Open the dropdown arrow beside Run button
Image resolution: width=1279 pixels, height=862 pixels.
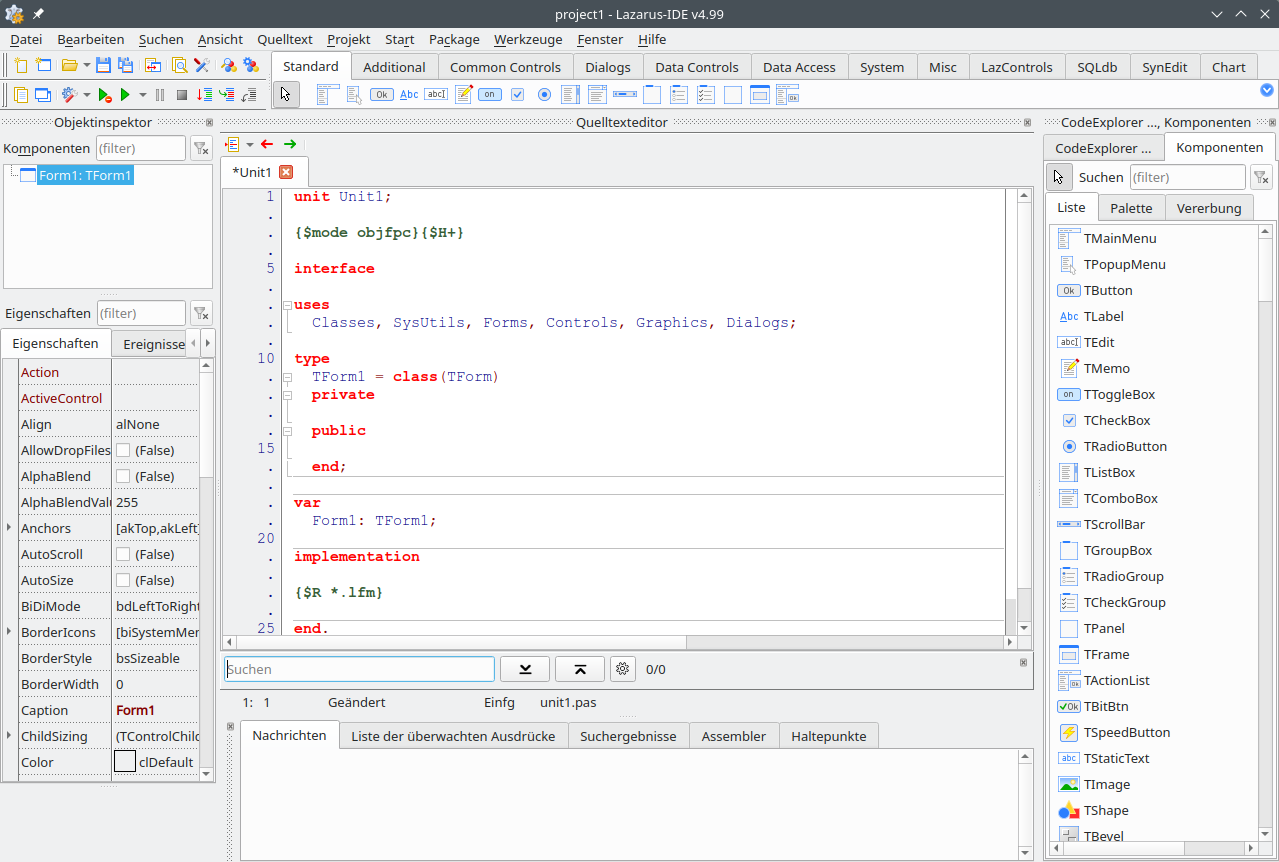coord(142,95)
